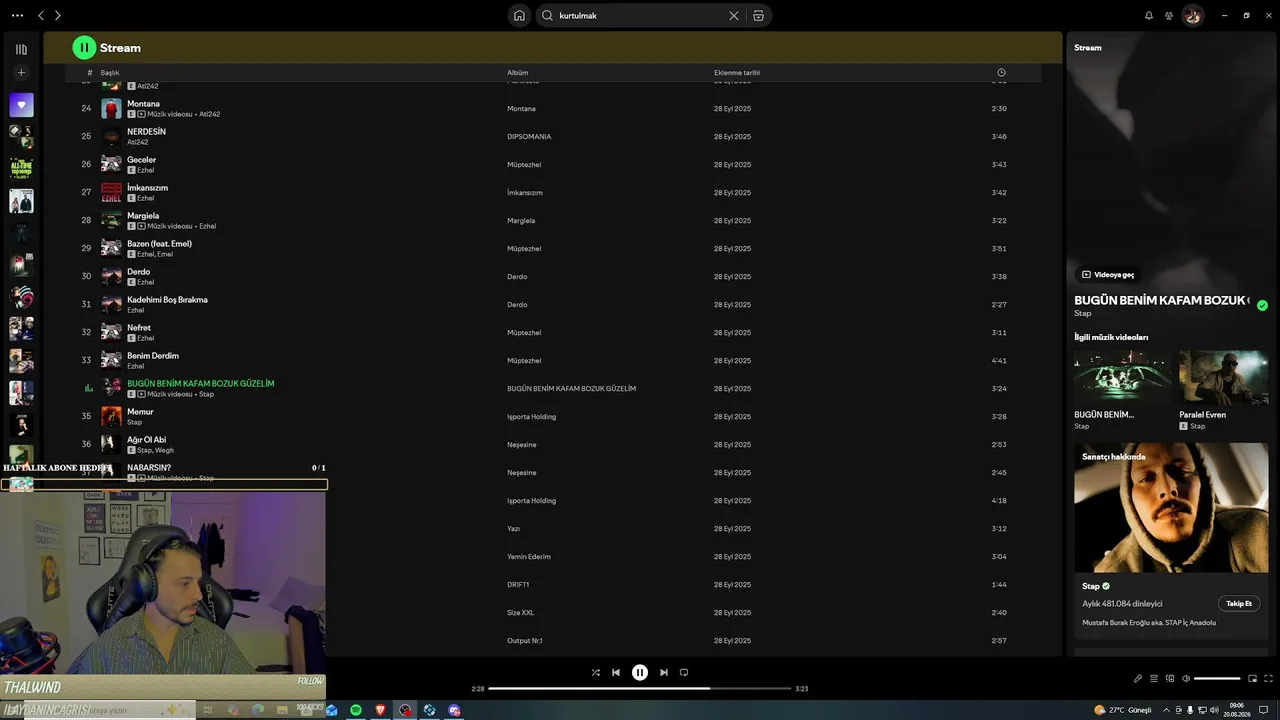Sort tracks by the Albüm column
This screenshot has height=720, width=1280.
[517, 73]
